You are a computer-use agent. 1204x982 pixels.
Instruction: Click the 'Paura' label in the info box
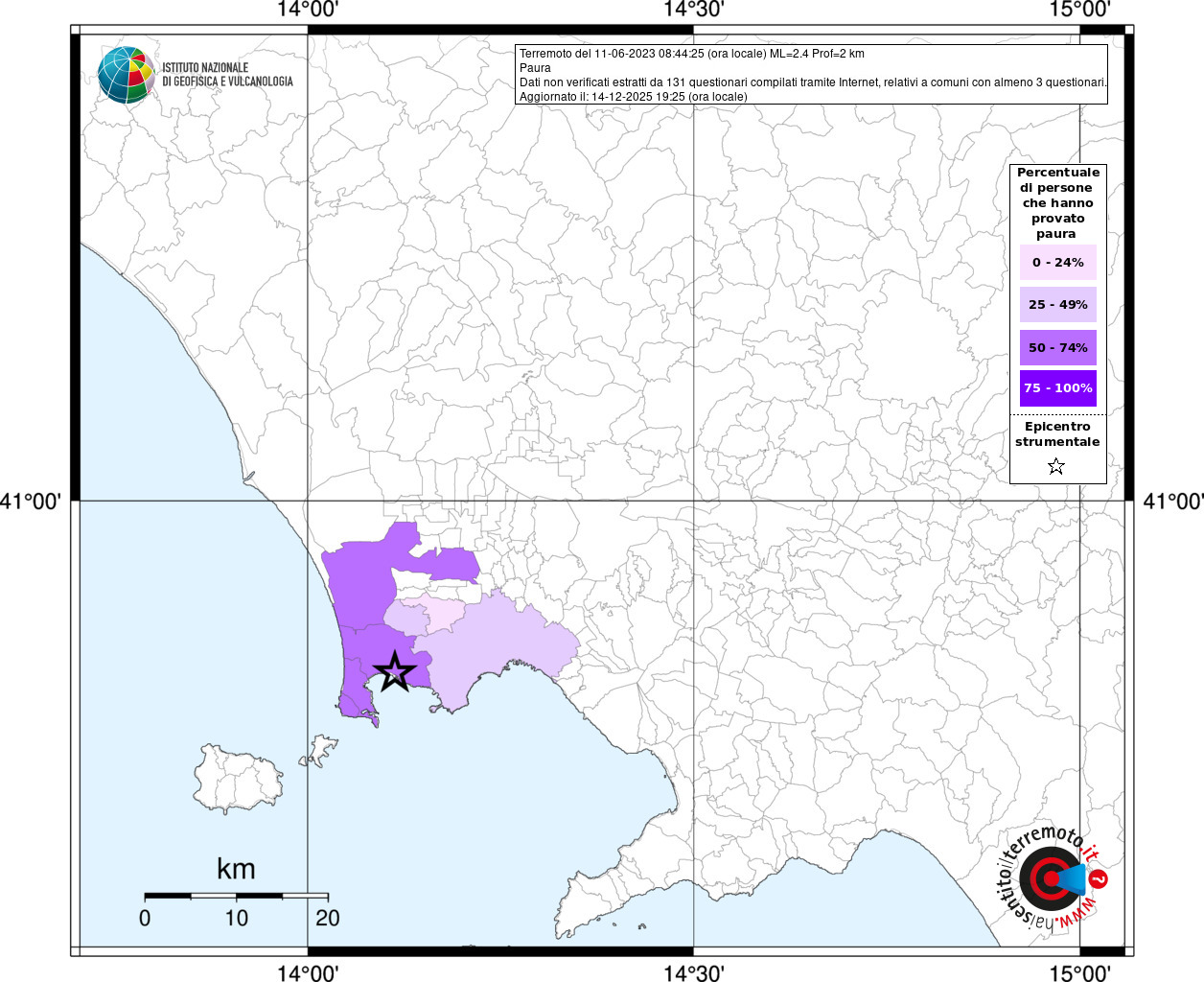point(535,68)
